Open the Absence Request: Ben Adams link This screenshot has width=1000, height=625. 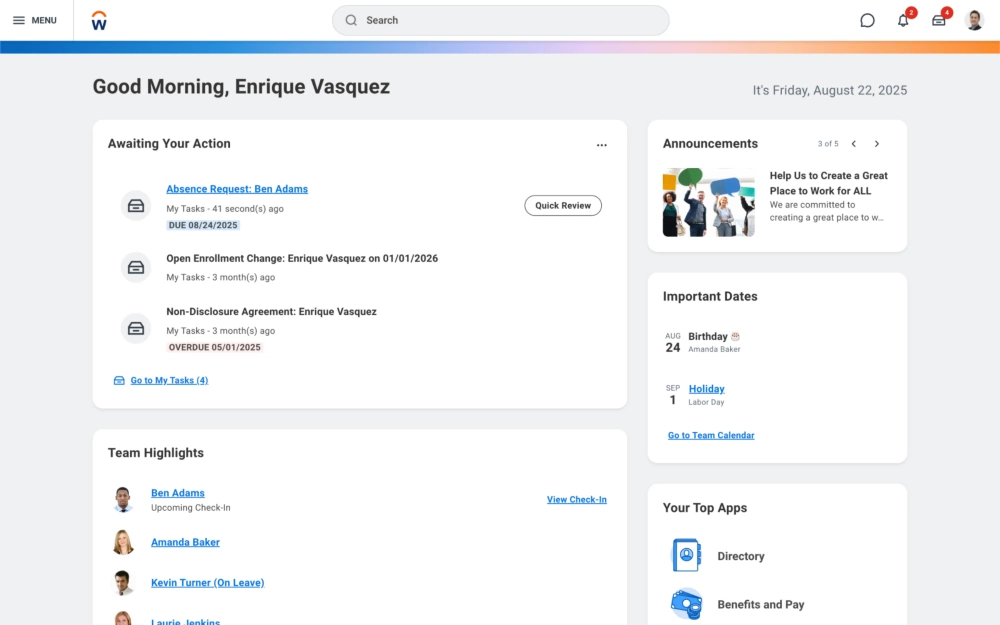pyautogui.click(x=237, y=189)
